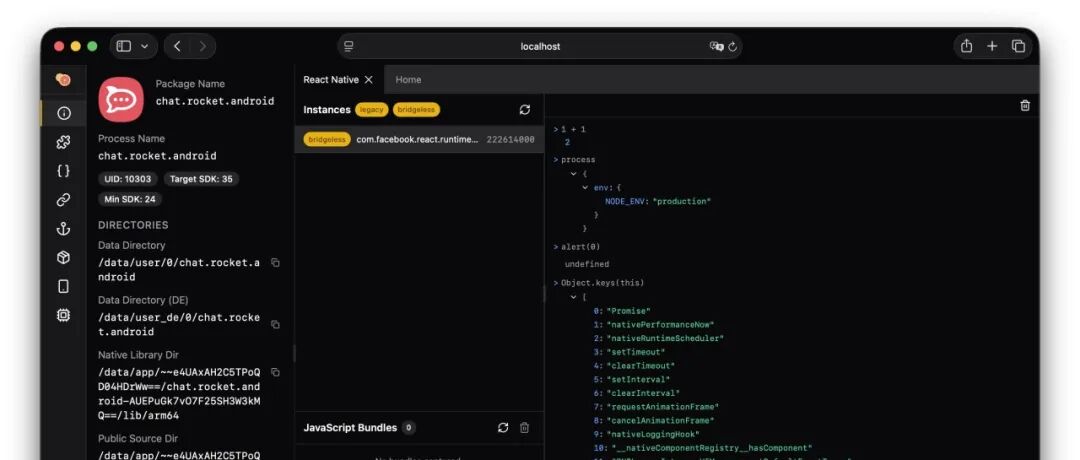Image resolution: width=1080 pixels, height=460 pixels.
Task: Select the com.facebook.react.runtime instance row
Action: [x=419, y=139]
